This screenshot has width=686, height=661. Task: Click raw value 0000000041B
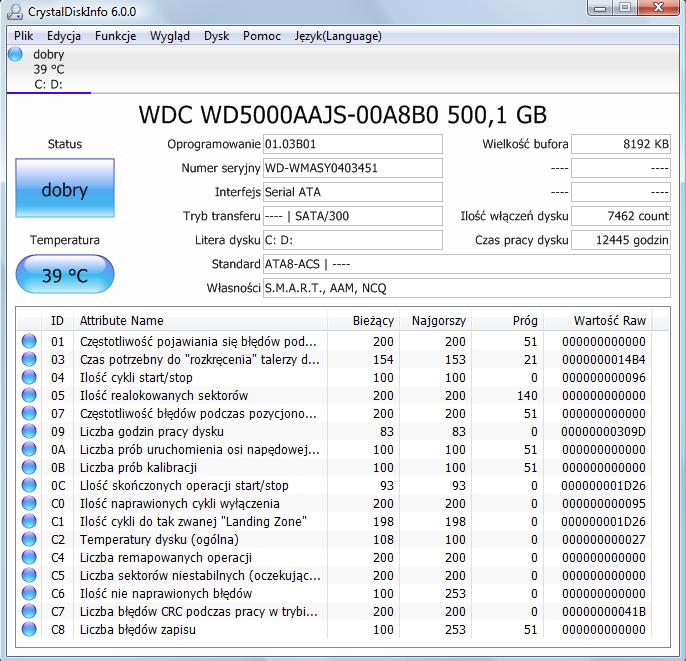[604, 611]
